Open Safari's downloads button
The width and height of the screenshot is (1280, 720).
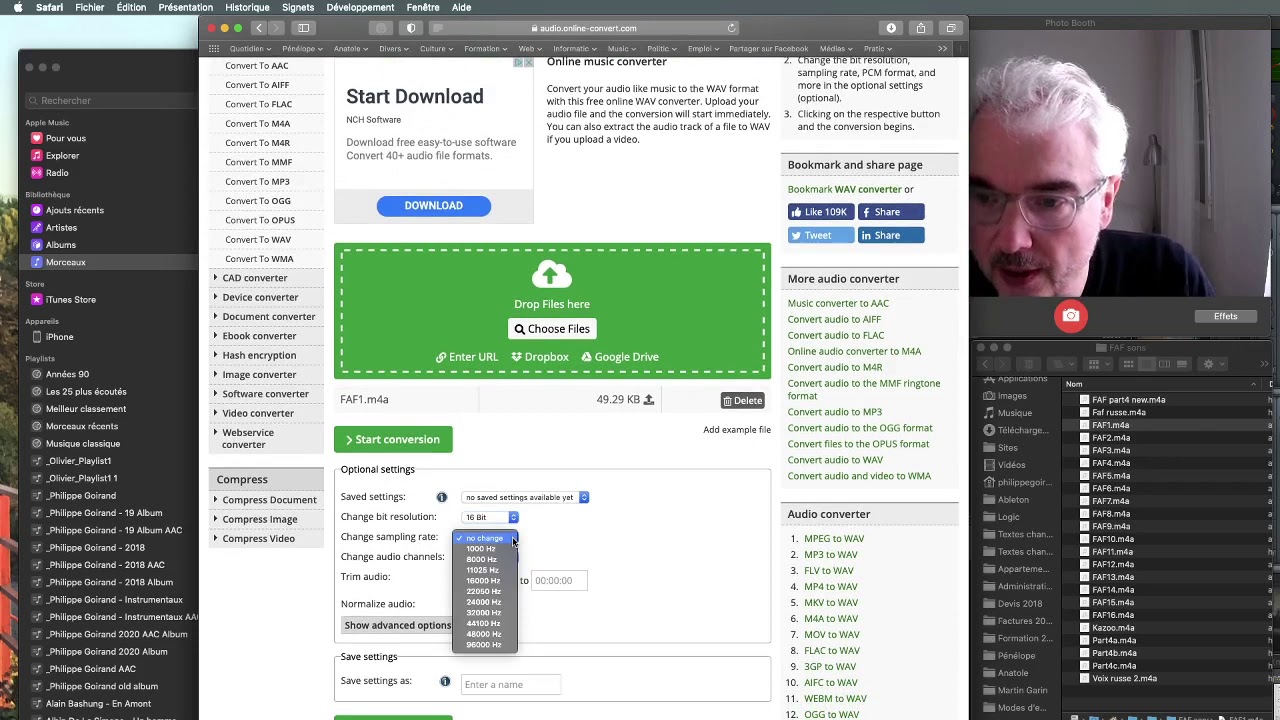point(891,28)
